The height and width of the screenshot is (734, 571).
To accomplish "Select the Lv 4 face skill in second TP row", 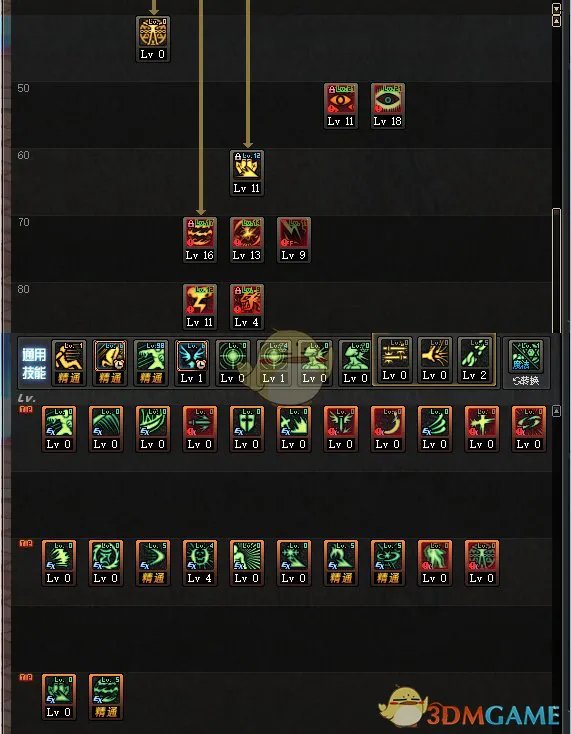I will click(x=200, y=563).
